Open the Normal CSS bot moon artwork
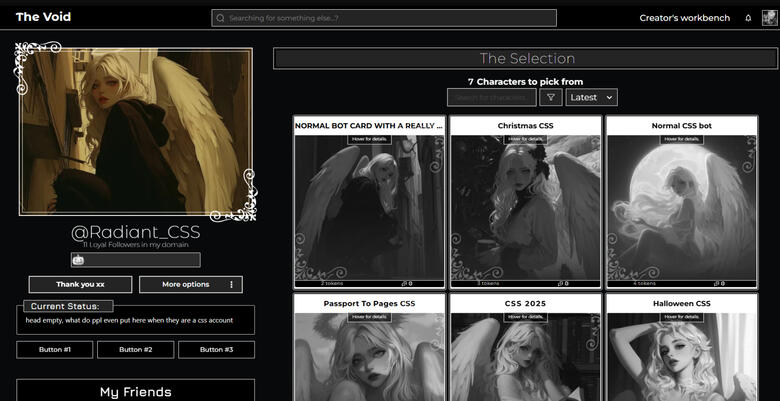Screen dimensions: 780x401 point(682,208)
